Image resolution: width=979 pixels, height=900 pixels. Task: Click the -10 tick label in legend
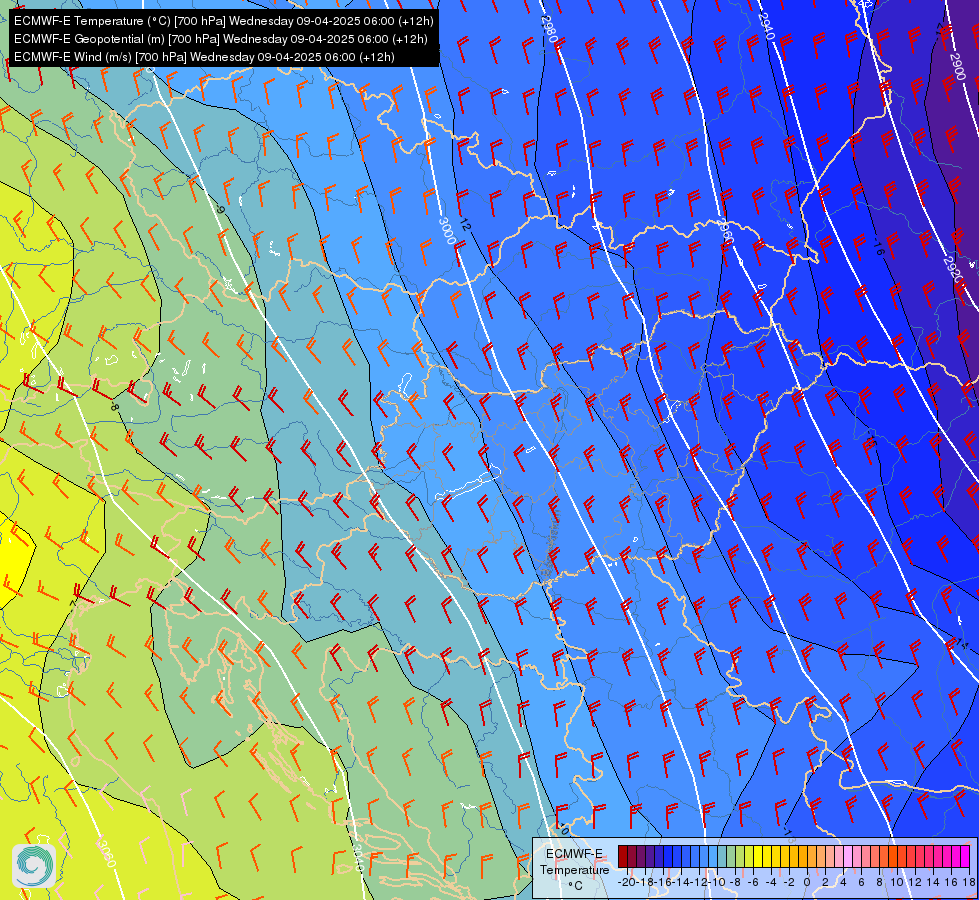[716, 882]
